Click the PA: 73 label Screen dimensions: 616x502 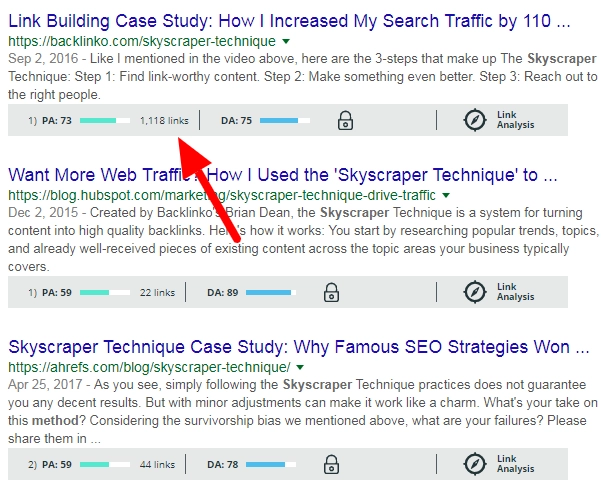click(57, 121)
